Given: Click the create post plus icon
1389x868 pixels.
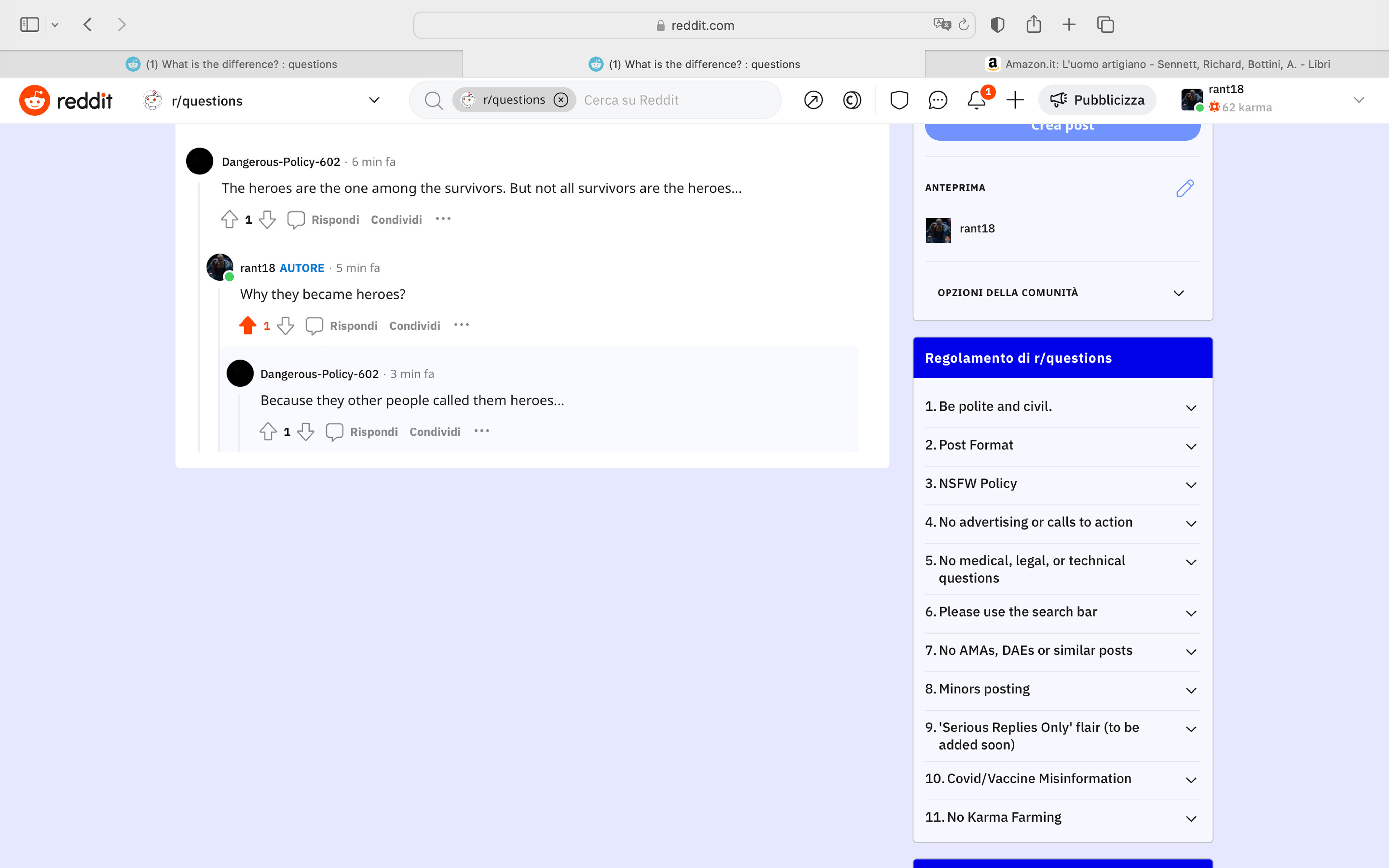Looking at the screenshot, I should click(1015, 101).
